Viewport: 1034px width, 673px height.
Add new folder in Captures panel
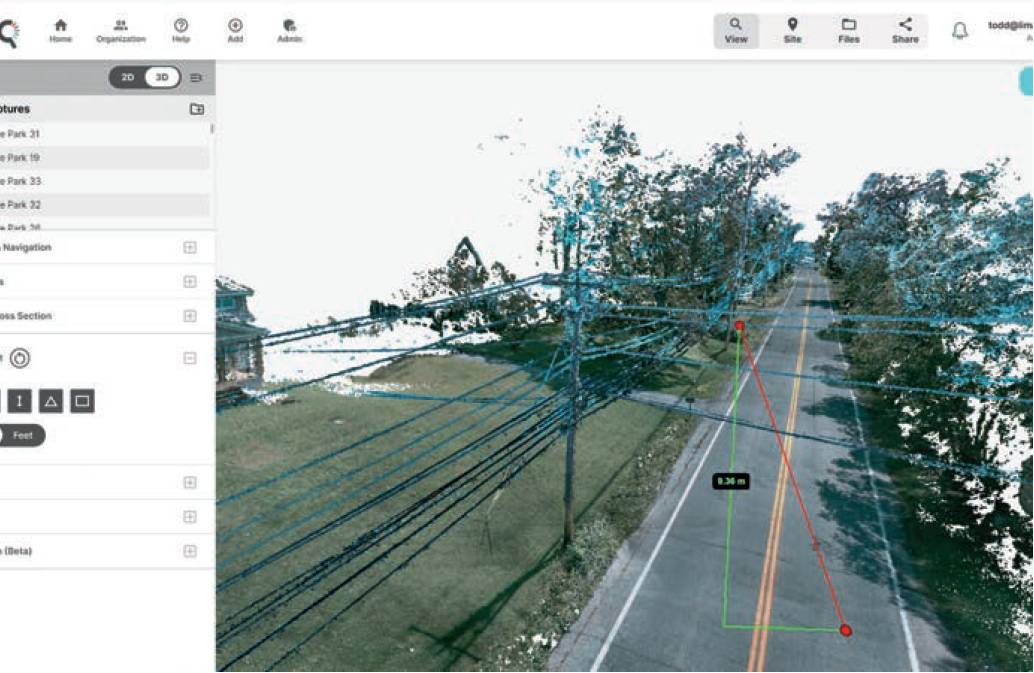point(197,109)
